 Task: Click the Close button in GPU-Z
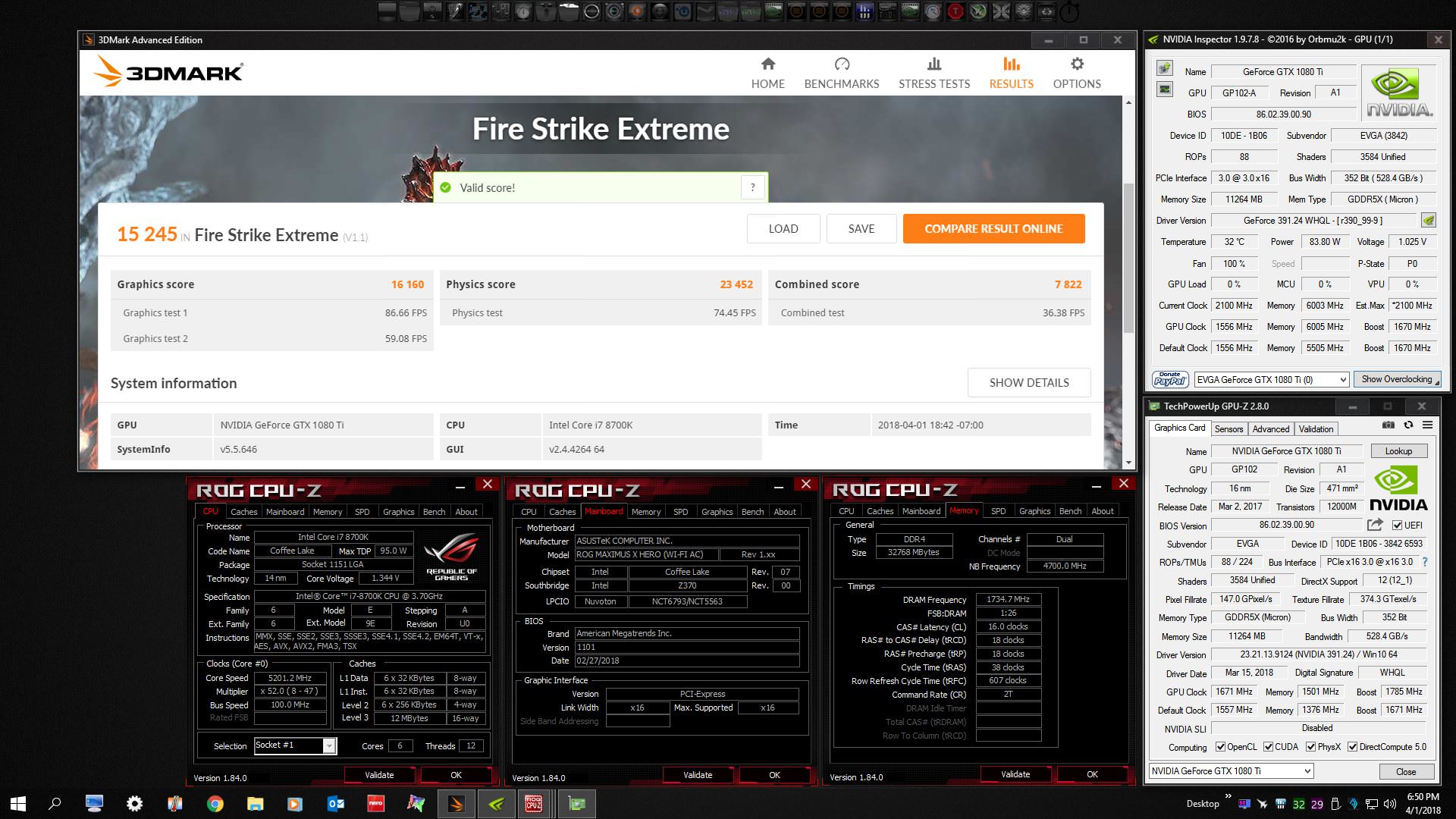(x=1406, y=771)
